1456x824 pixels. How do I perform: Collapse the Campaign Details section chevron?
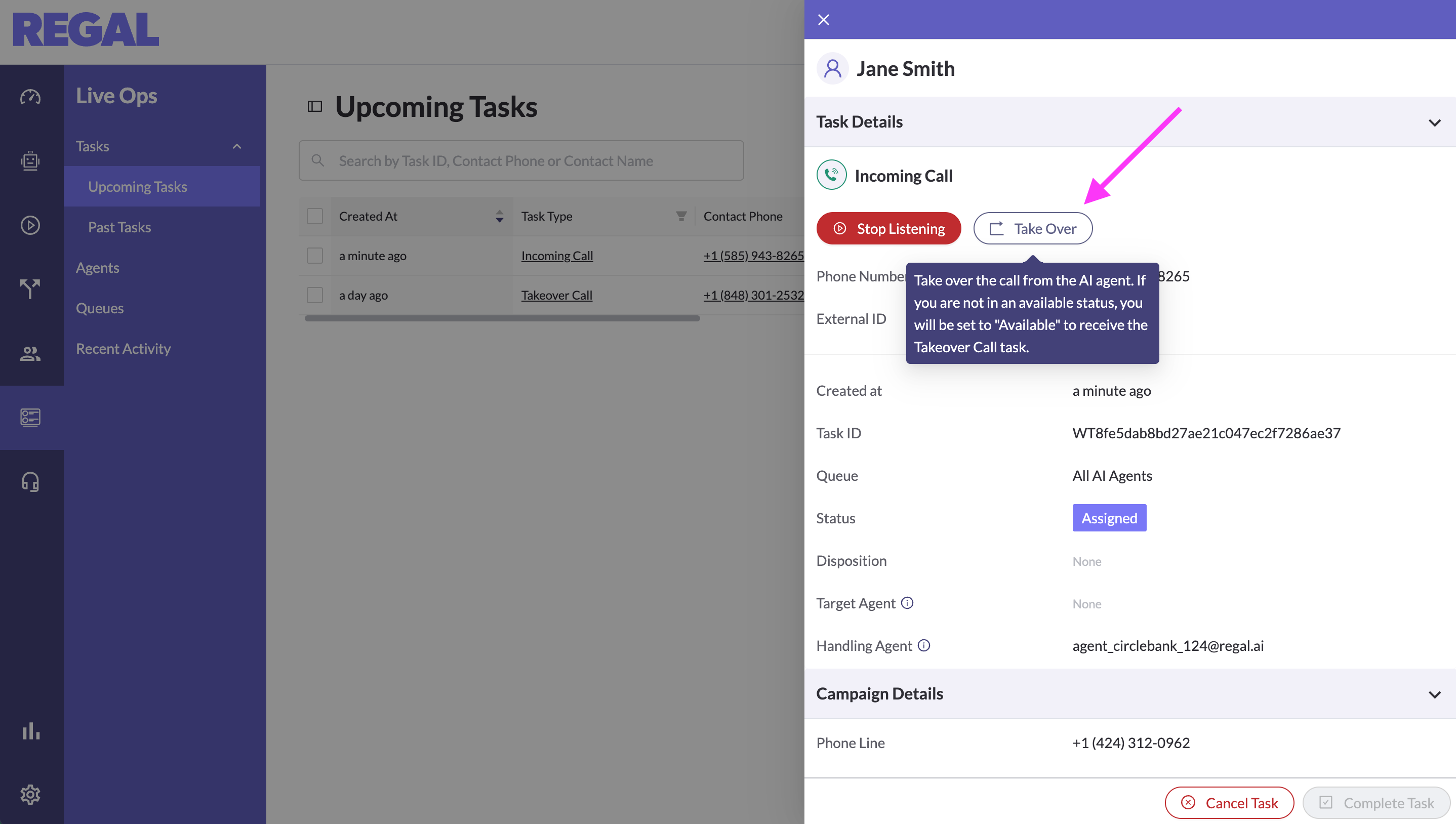(1434, 694)
